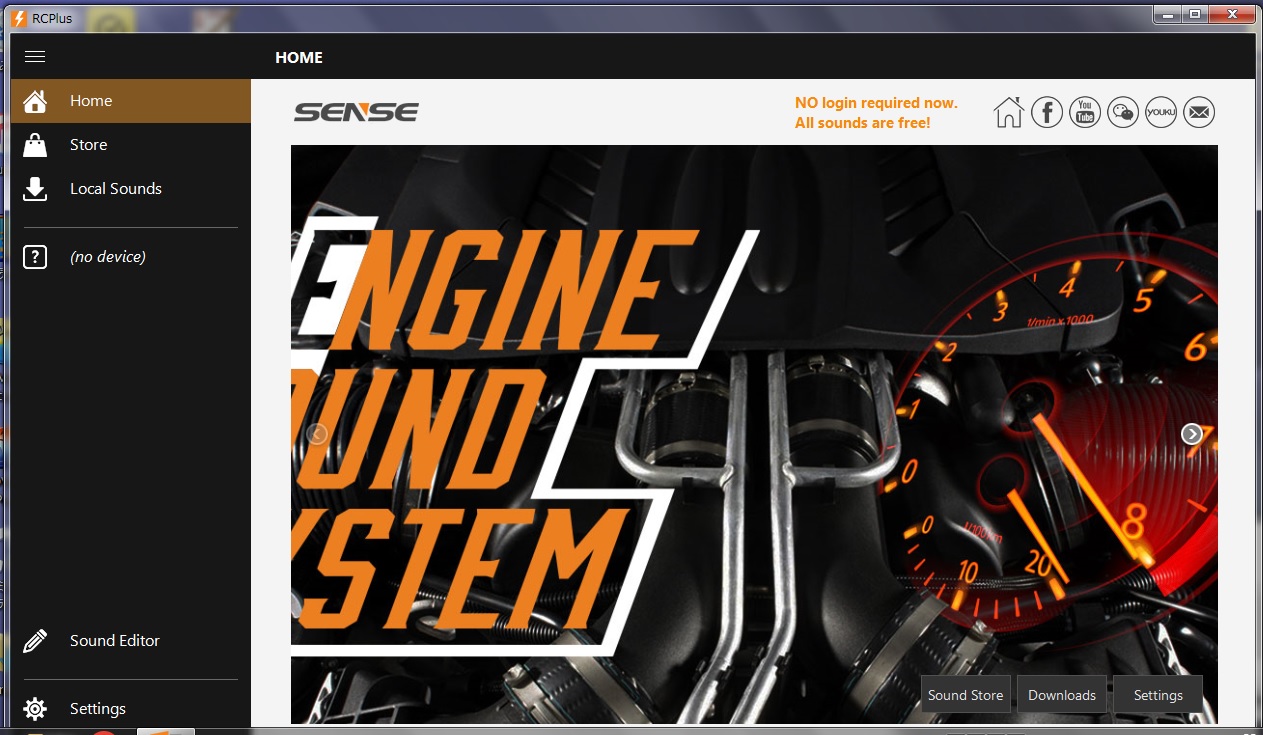Screen dimensions: 1263x735
Task: Click the no device question mark icon
Action: pos(35,257)
